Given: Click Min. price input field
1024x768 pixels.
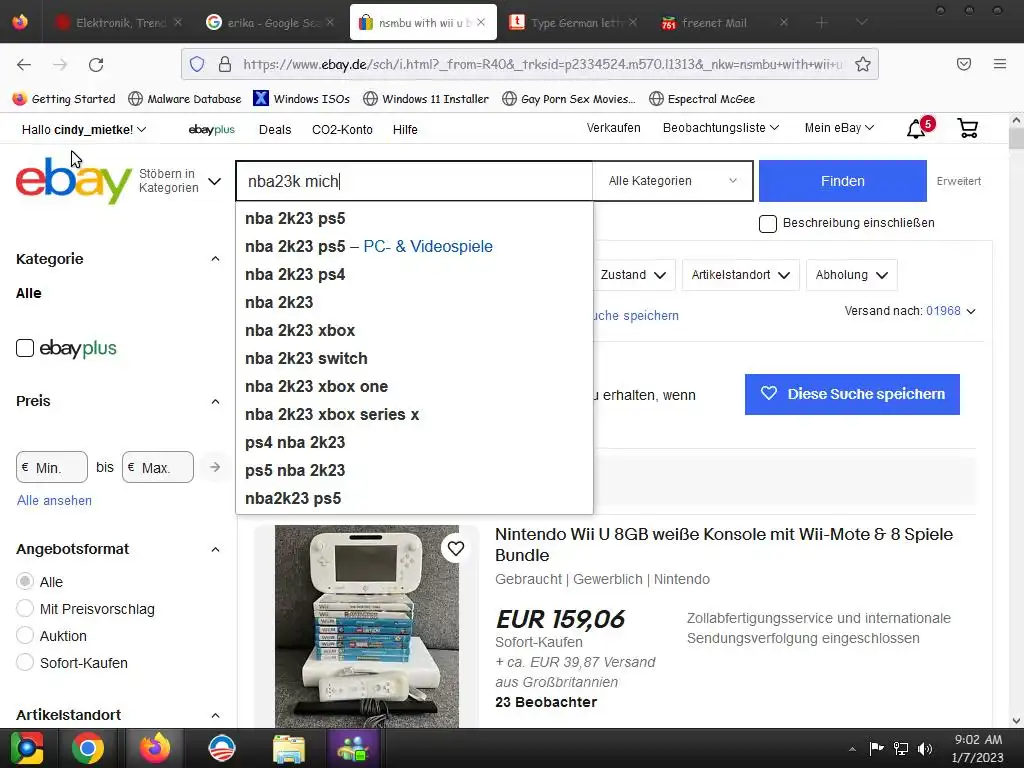Looking at the screenshot, I should pyautogui.click(x=52, y=467).
